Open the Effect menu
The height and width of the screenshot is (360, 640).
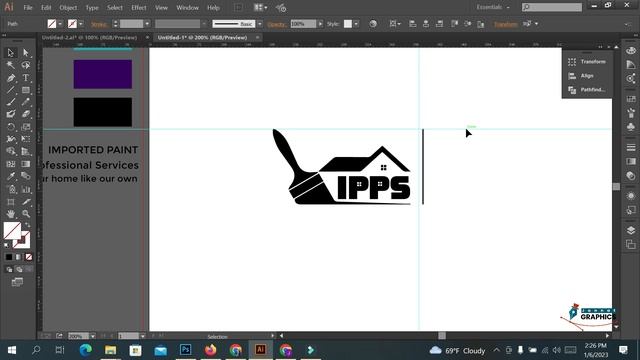pyautogui.click(x=139, y=8)
